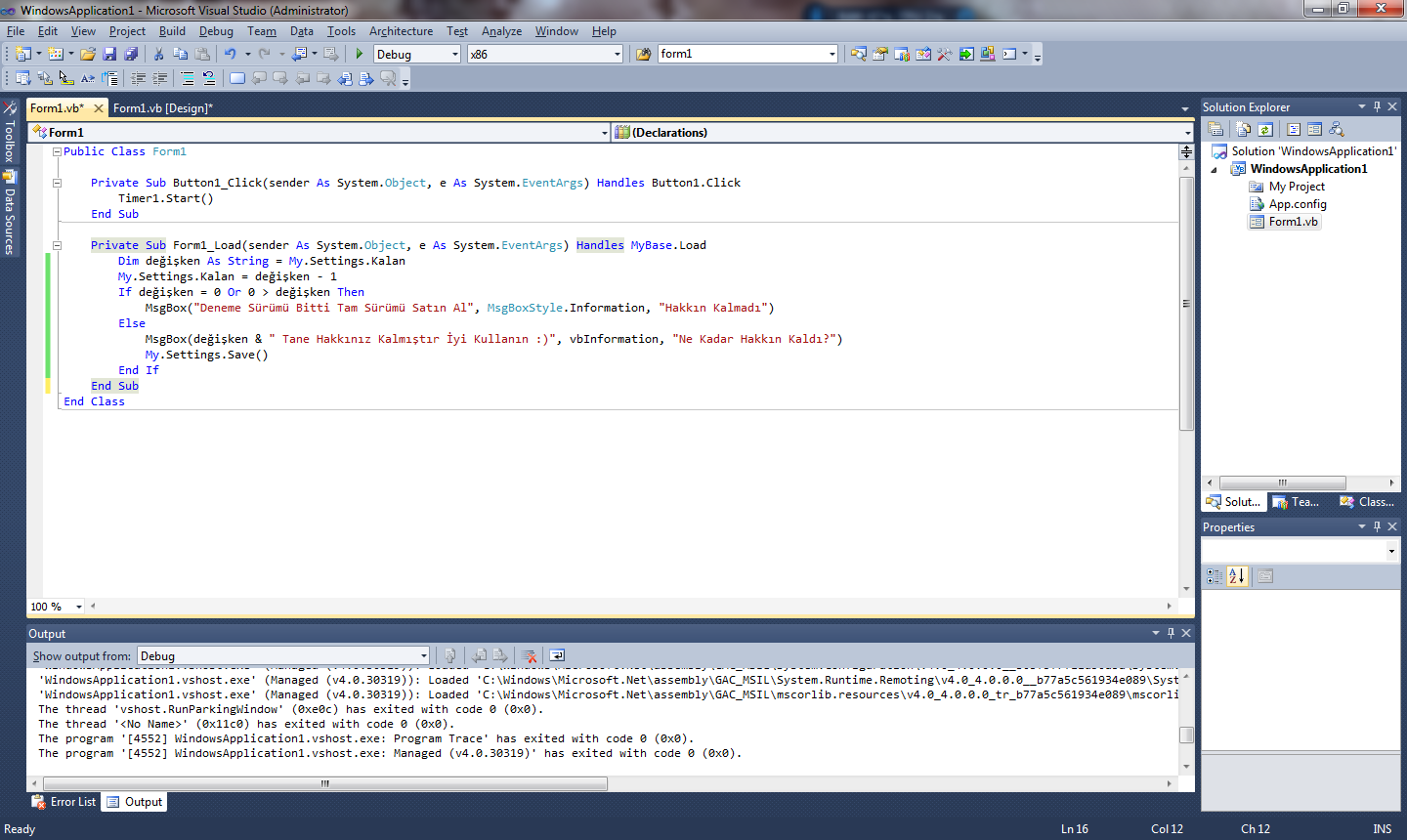Open the Toolbox side tab
This screenshot has width=1407, height=840.
click(x=10, y=133)
